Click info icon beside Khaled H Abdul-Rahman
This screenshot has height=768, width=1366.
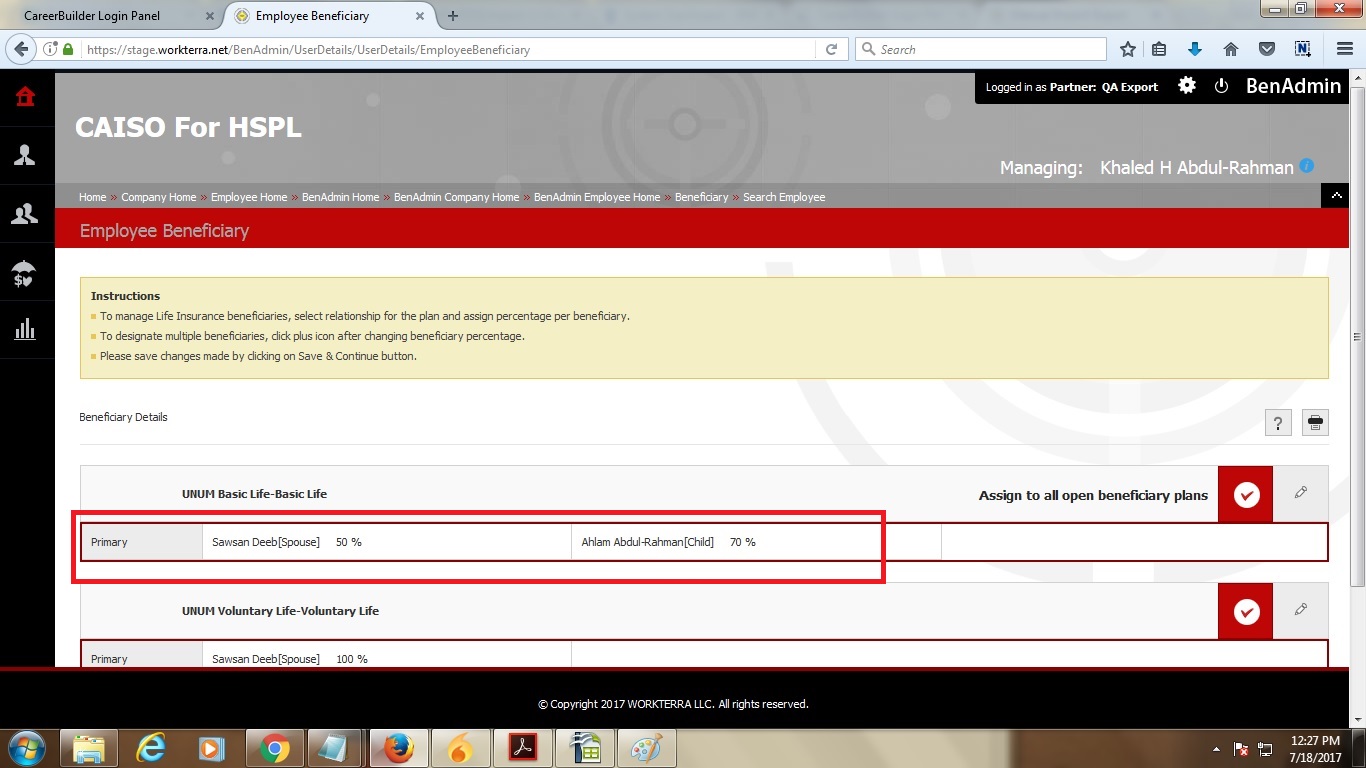(x=1307, y=166)
